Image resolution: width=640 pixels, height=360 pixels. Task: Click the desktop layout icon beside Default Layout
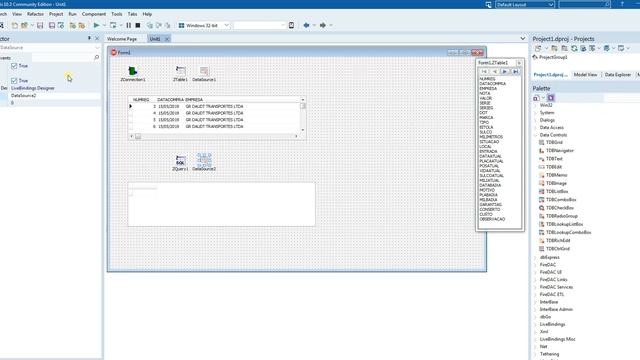(x=488, y=4)
